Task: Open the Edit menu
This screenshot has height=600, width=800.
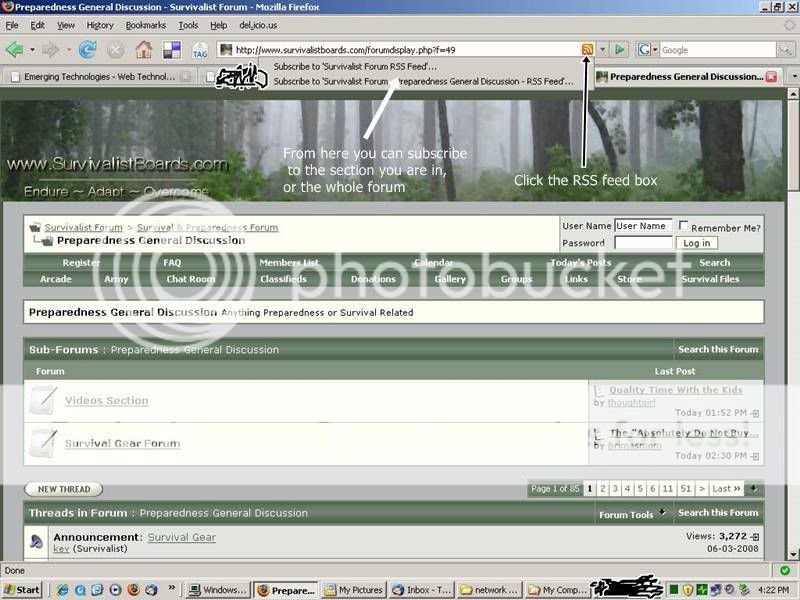Action: pyautogui.click(x=37, y=25)
